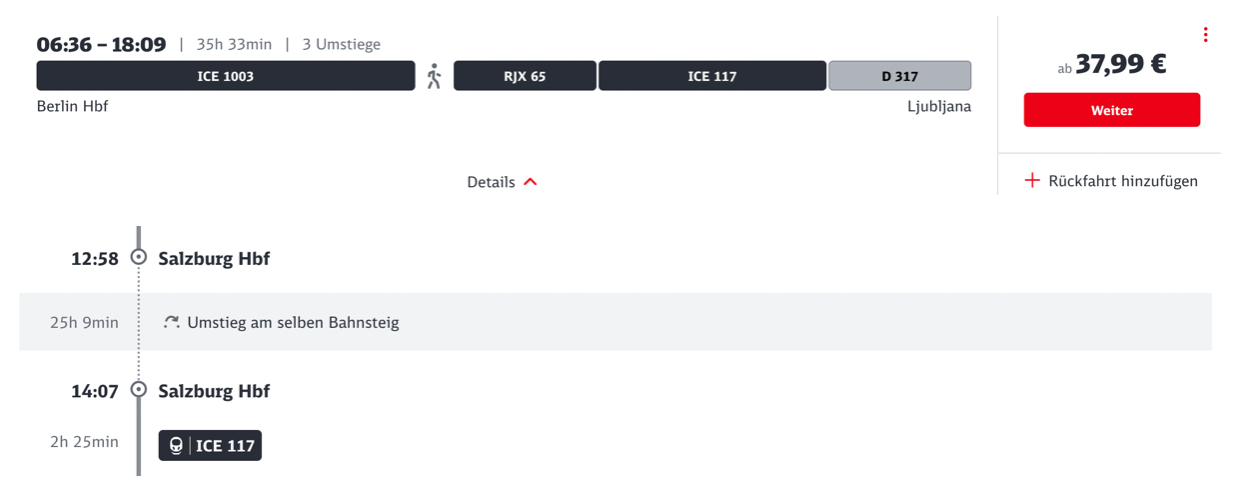
Task: Click the 37,99 € price
Action: tap(1120, 65)
